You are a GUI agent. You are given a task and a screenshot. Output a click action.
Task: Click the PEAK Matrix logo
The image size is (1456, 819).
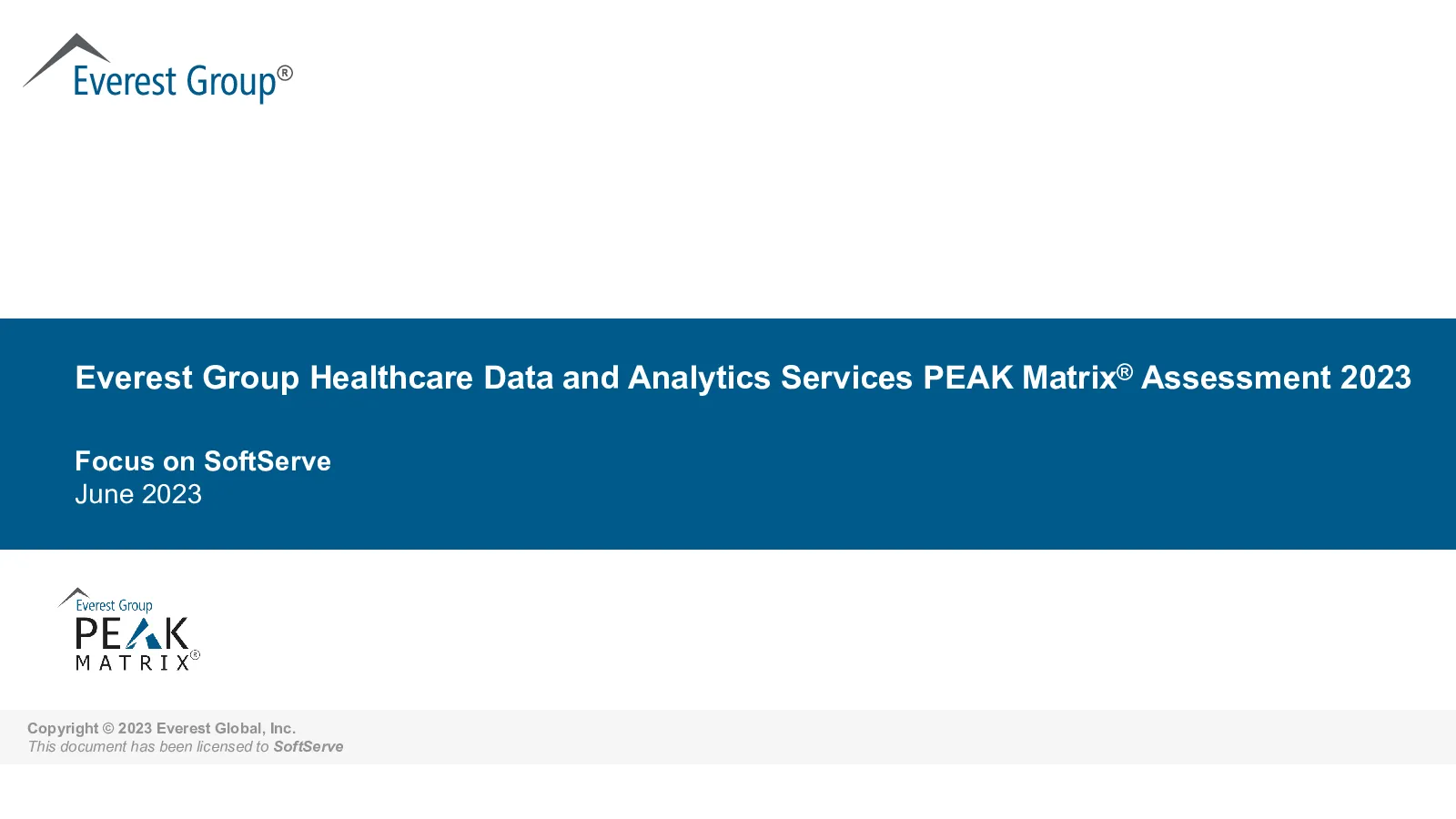(129, 630)
